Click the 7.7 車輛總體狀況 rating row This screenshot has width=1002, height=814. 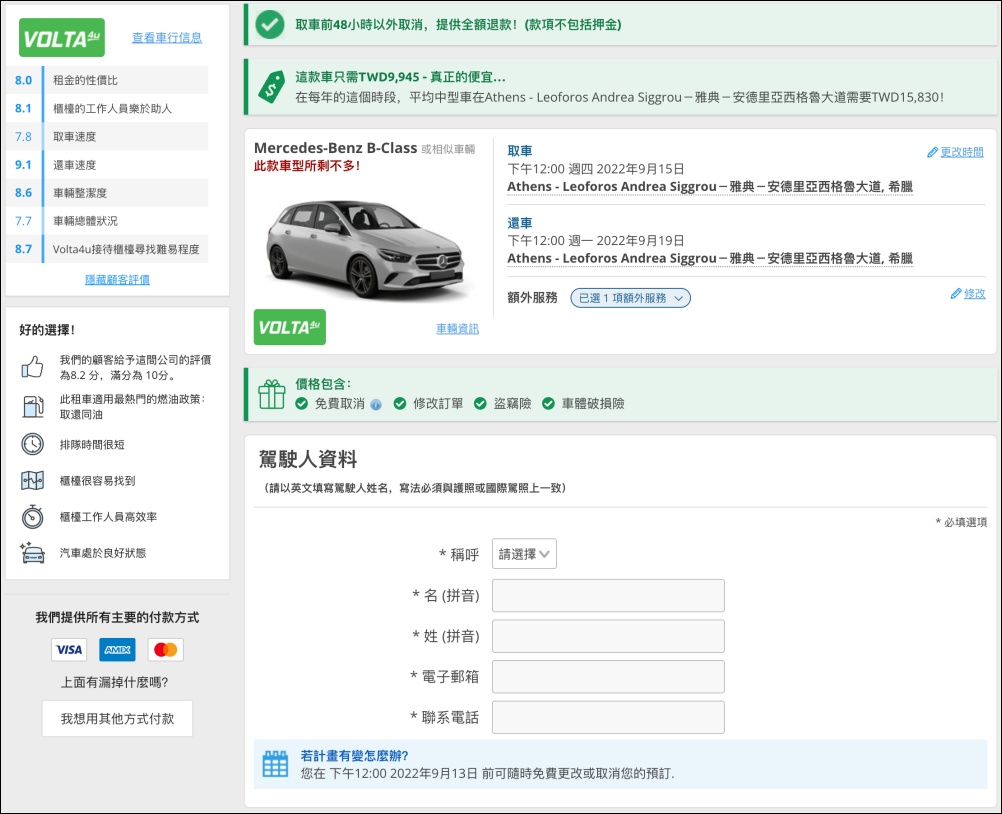pyautogui.click(x=107, y=220)
